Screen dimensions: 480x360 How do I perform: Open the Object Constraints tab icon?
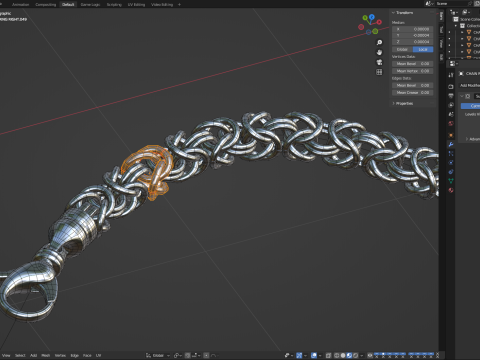(x=451, y=172)
